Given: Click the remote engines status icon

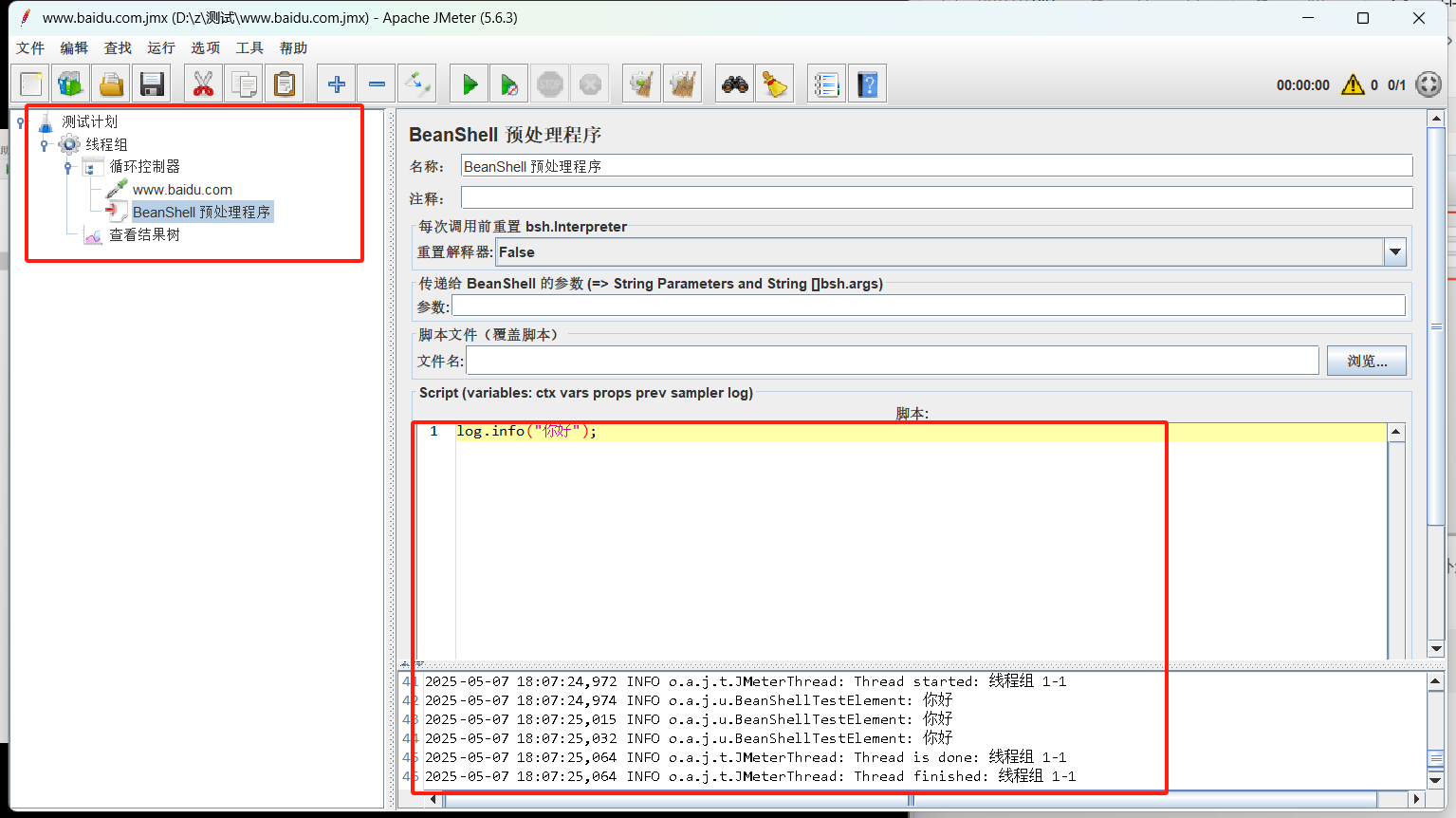Looking at the screenshot, I should click(x=1428, y=84).
